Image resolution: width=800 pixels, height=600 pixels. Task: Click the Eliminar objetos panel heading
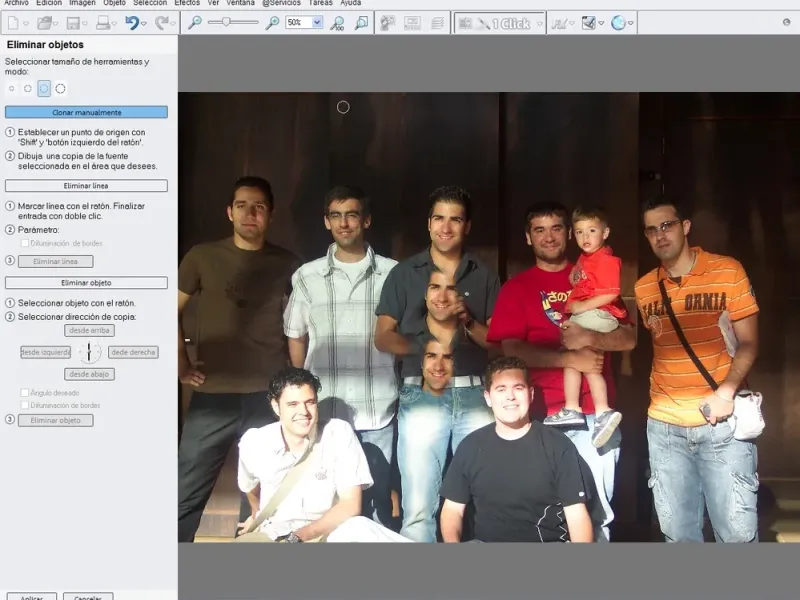click(45, 45)
